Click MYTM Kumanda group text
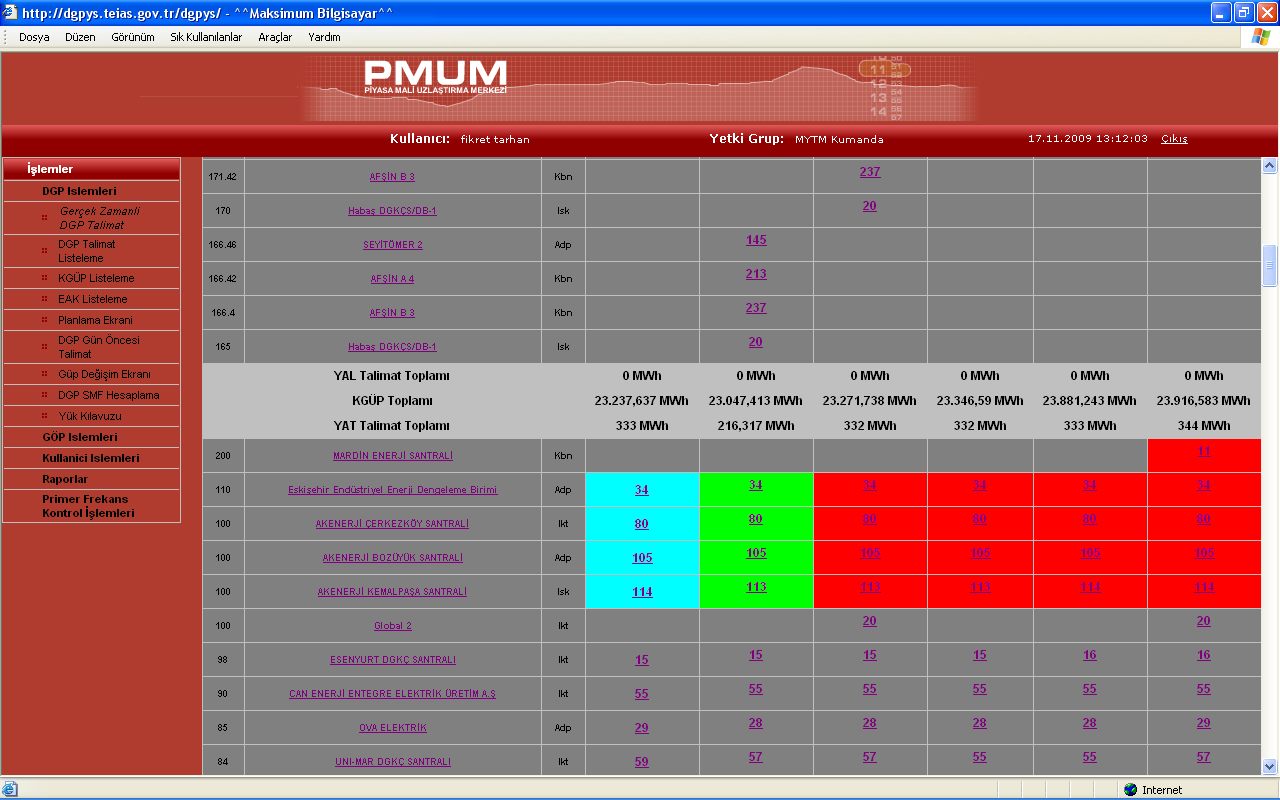The image size is (1280, 800). pos(839,140)
